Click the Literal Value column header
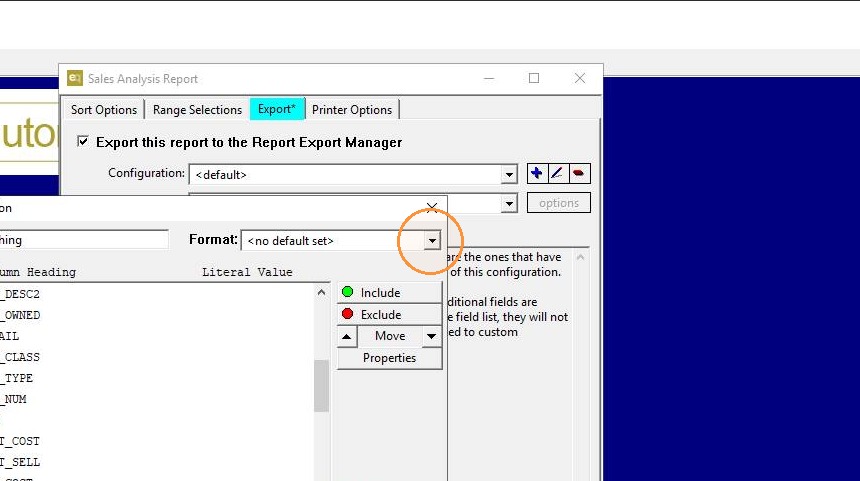860x481 pixels. click(x=247, y=272)
